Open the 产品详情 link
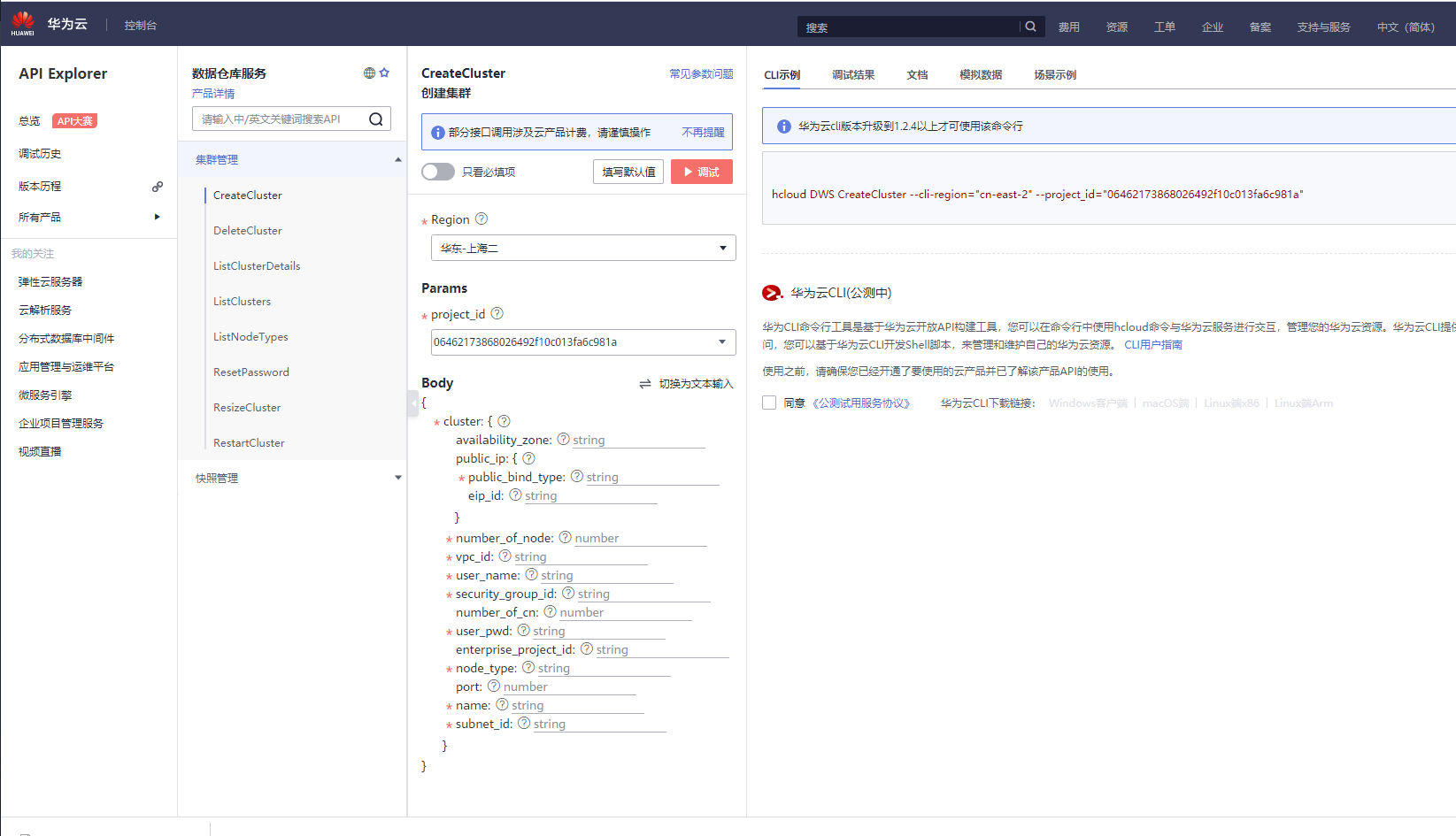Viewport: 1456px width, 836px height. click(x=213, y=94)
